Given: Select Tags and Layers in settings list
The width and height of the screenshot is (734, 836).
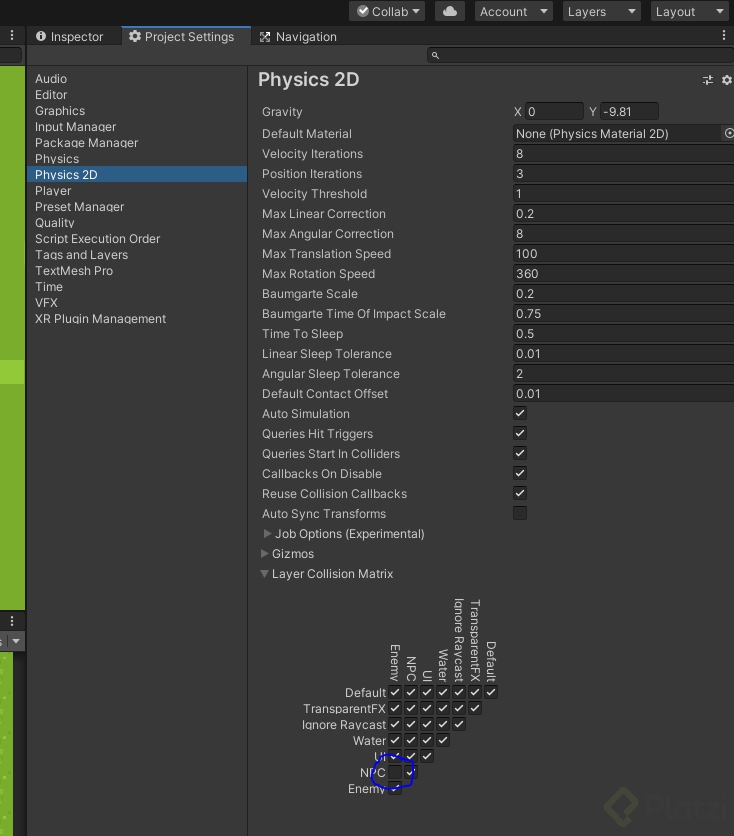Looking at the screenshot, I should [81, 255].
